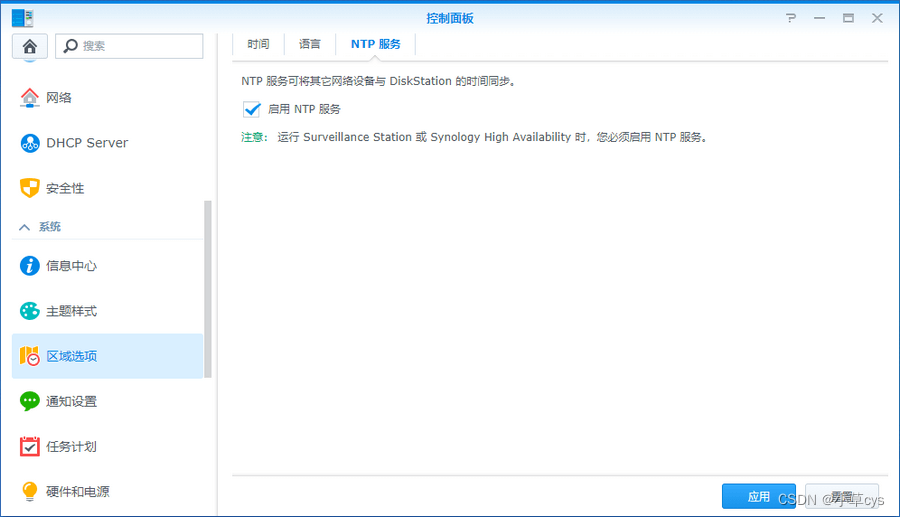Click the sidebar vertical scrollbar
900x517 pixels.
[208, 289]
